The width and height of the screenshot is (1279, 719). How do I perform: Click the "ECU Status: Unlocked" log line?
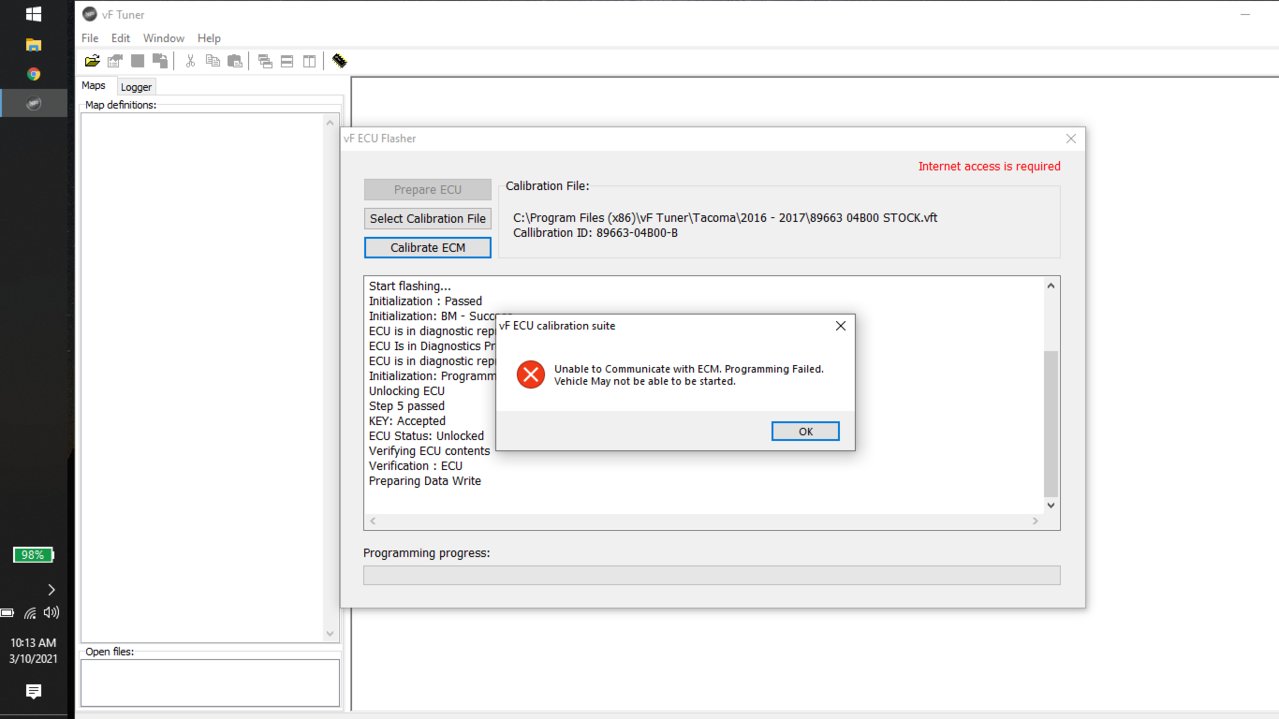426,436
